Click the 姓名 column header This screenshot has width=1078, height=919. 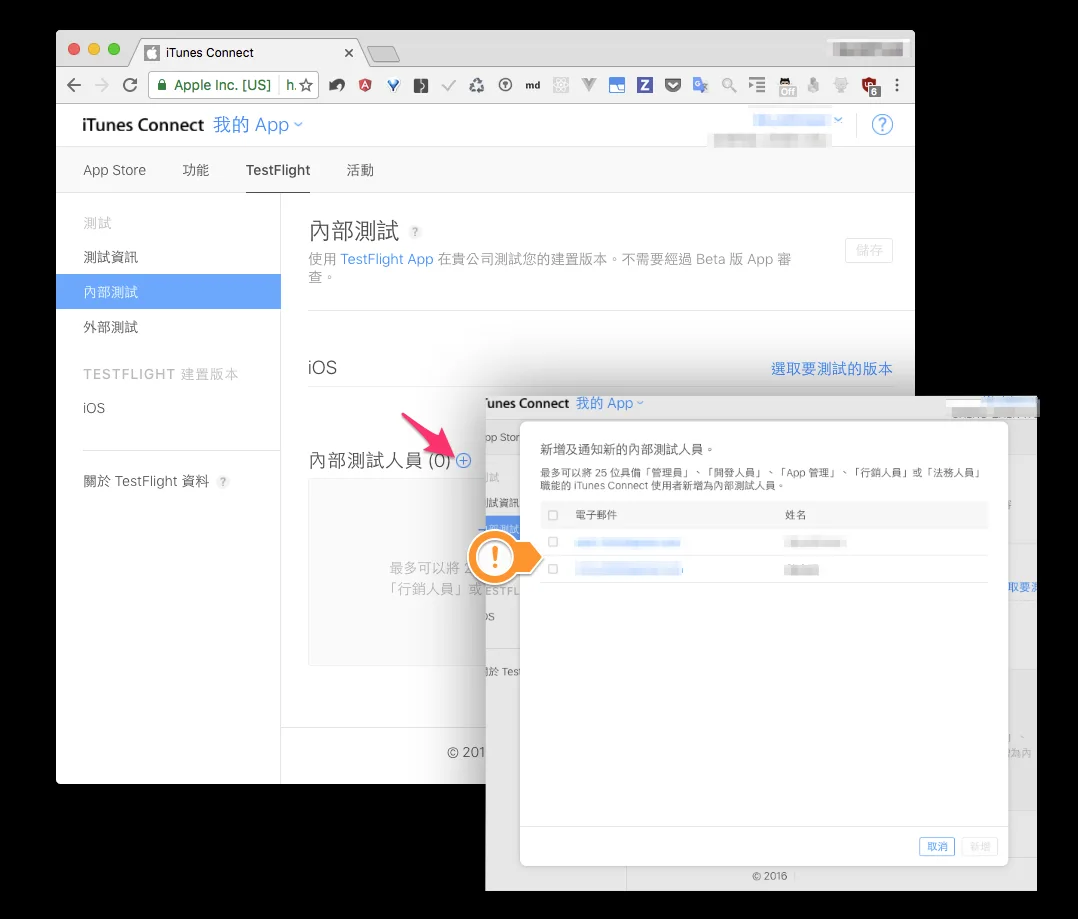pos(795,515)
